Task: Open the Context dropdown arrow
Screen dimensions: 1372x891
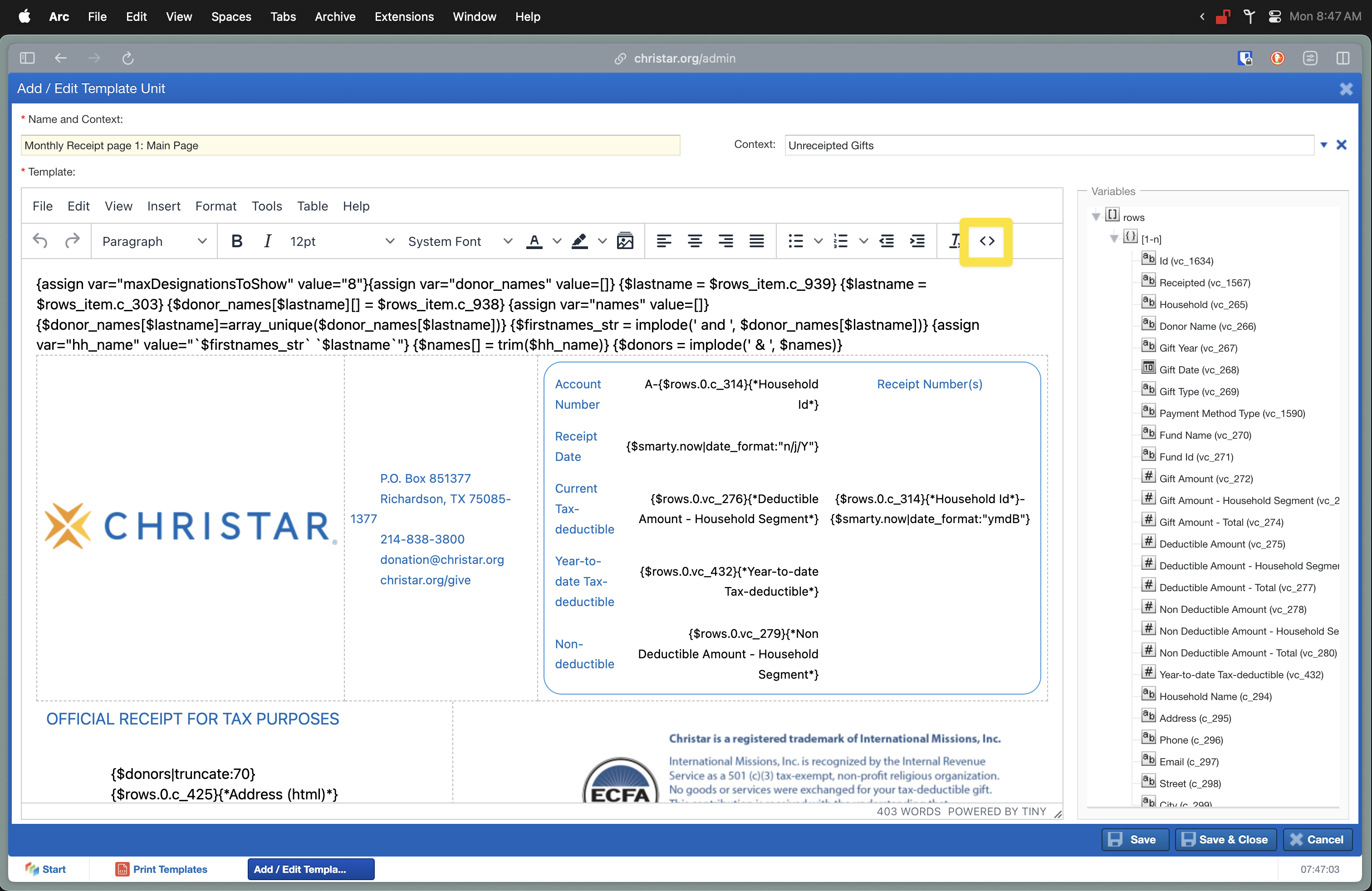Action: (1323, 145)
